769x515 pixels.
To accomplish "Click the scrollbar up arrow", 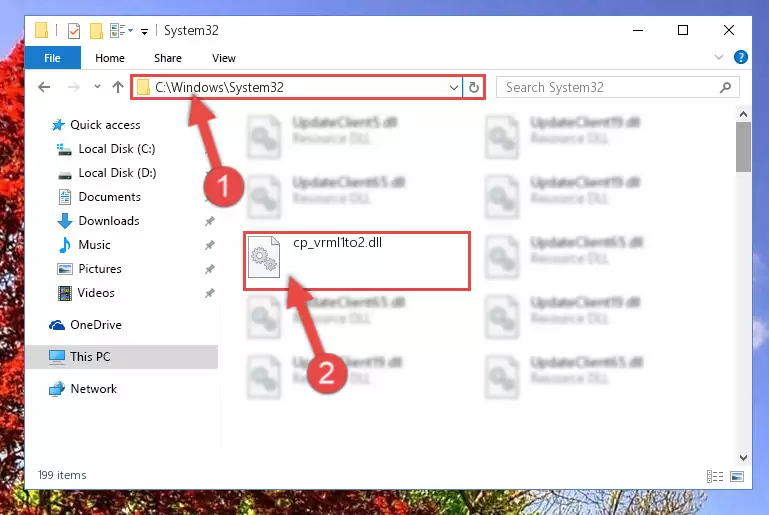I will coord(743,114).
